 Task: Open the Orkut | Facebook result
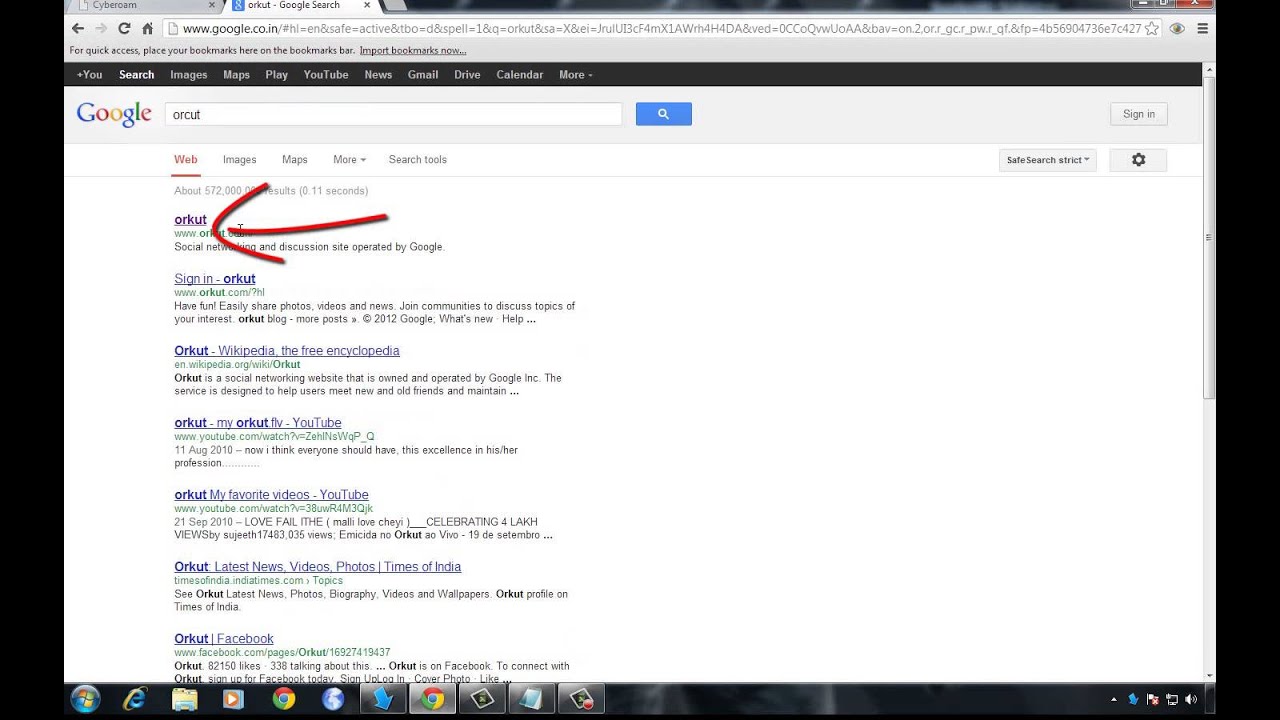tap(223, 639)
